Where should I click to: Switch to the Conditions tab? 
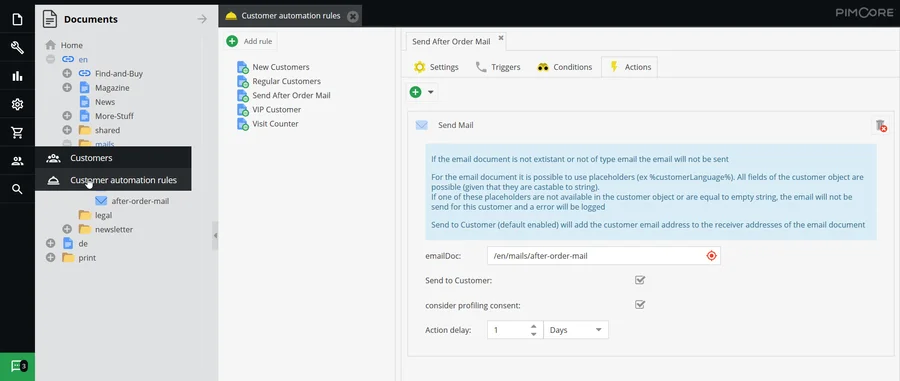coord(564,67)
